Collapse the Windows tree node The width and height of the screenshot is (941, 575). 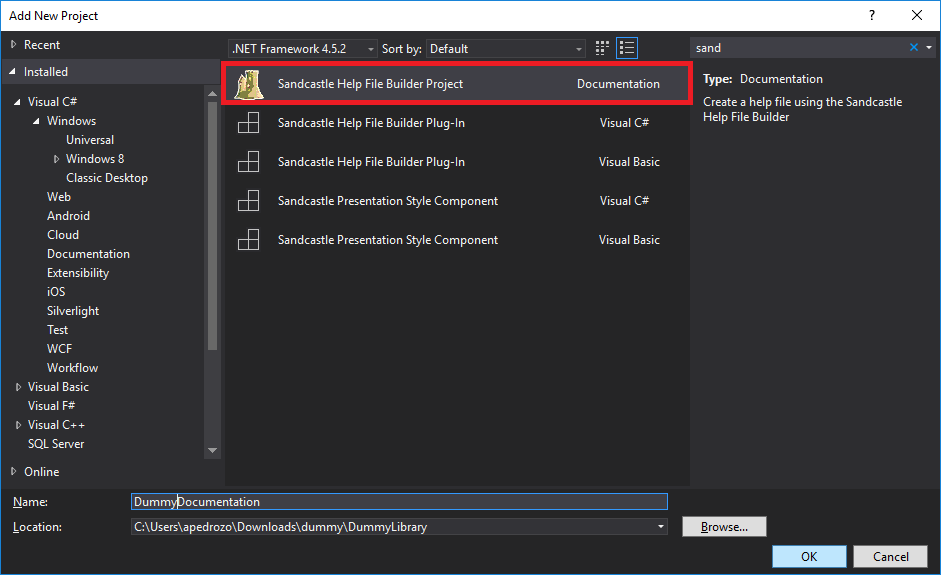(x=37, y=121)
